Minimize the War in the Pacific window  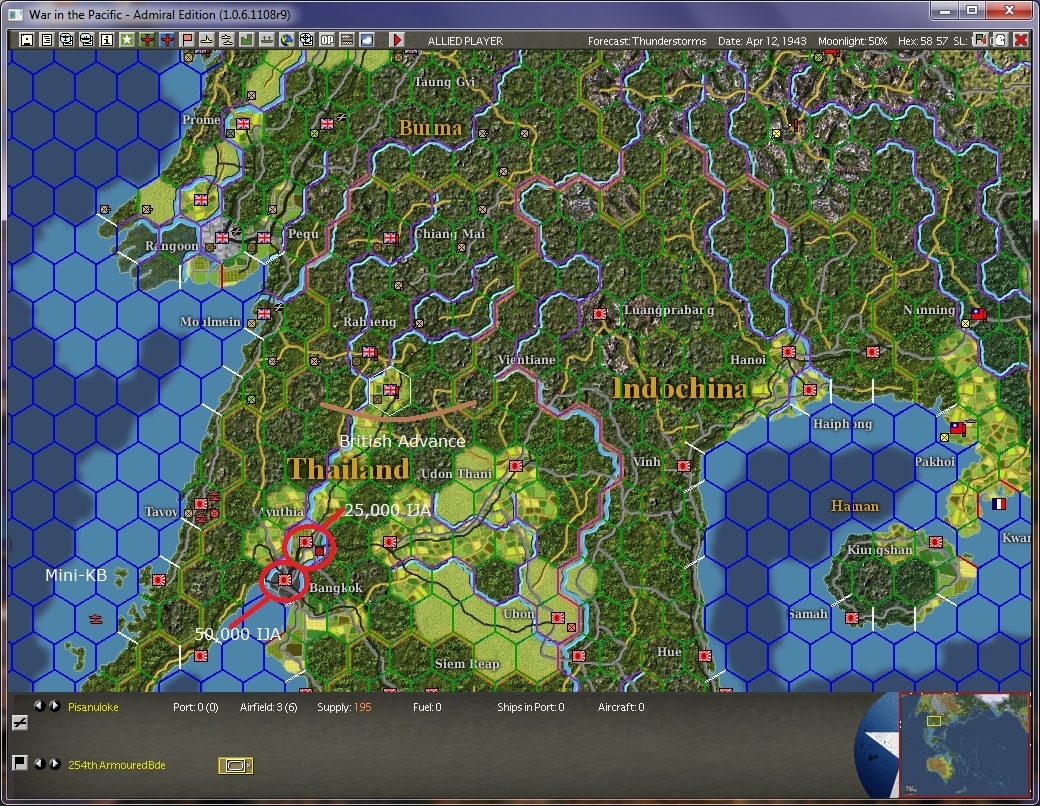point(944,11)
